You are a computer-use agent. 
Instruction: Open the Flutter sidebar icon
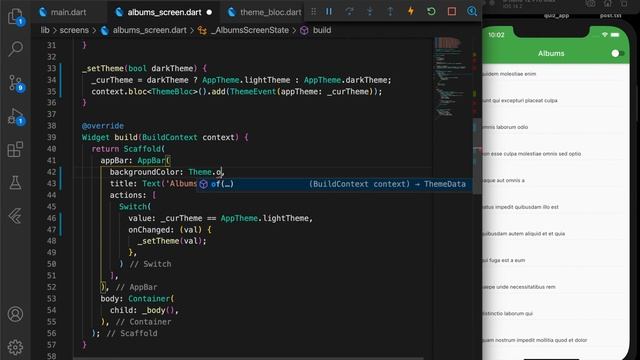[16, 216]
